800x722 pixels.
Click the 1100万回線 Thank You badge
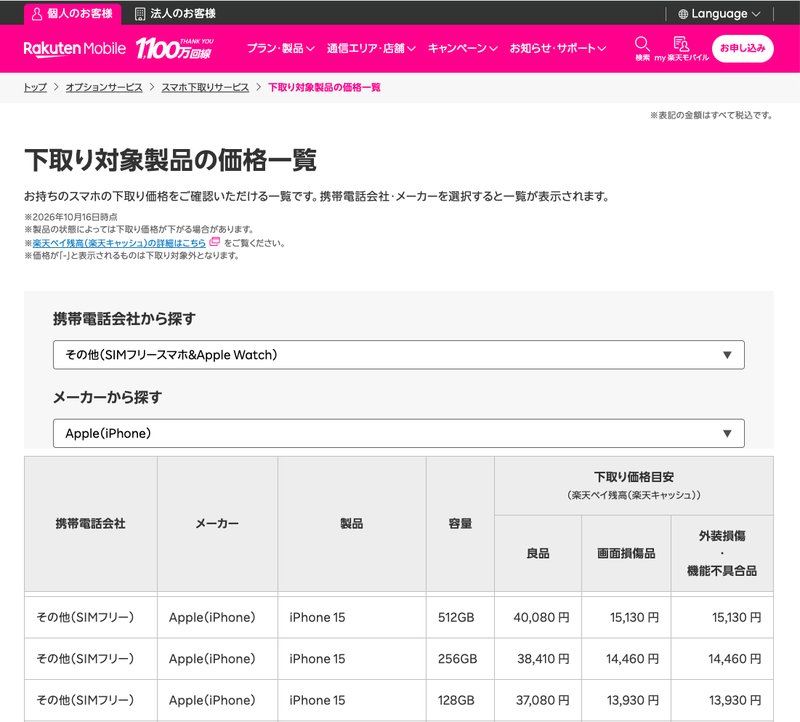pyautogui.click(x=174, y=48)
